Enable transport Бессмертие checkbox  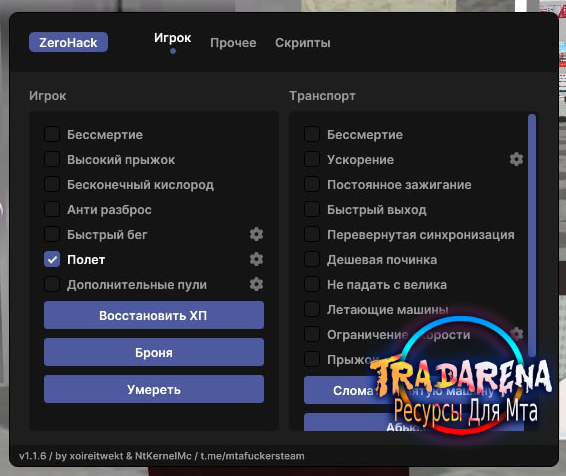coord(312,134)
